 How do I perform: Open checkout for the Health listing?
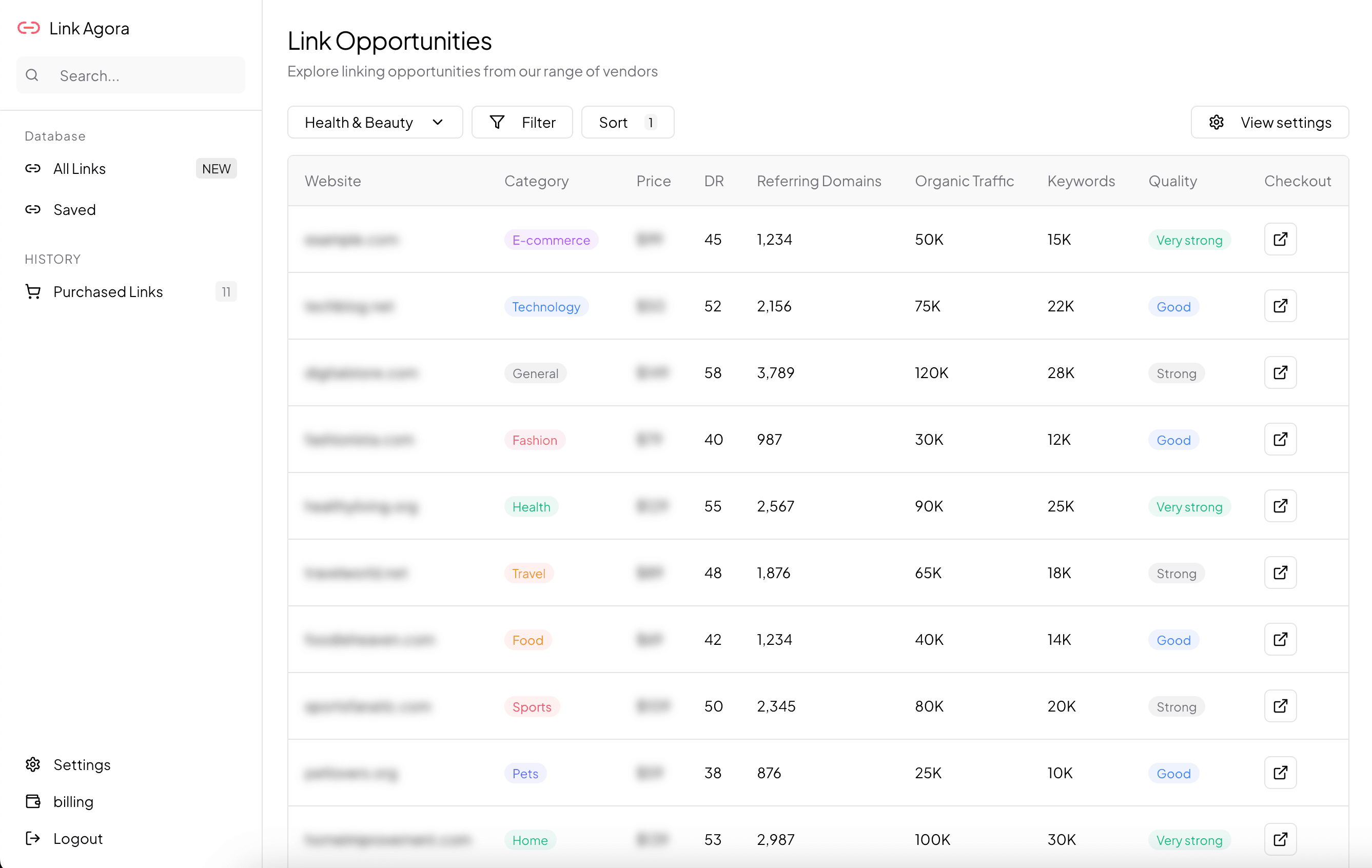[x=1280, y=506]
